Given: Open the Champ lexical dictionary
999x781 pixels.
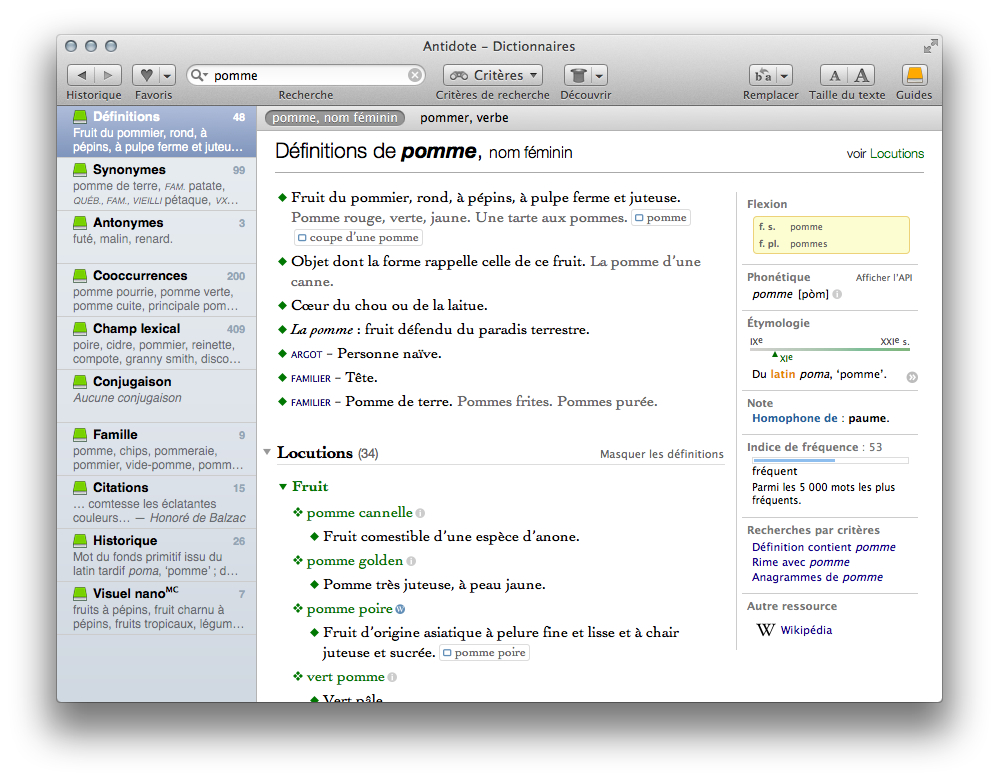Looking at the screenshot, I should (157, 343).
